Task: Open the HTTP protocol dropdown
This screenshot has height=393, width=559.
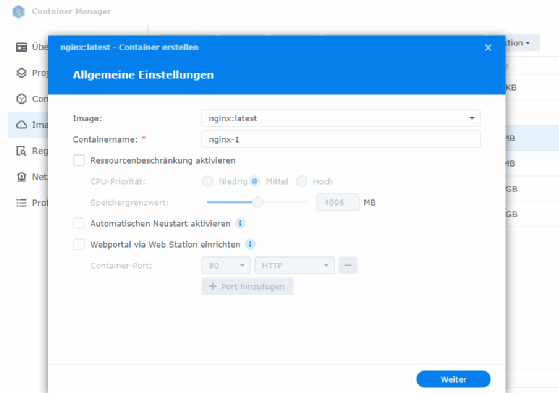Action: pyautogui.click(x=294, y=265)
